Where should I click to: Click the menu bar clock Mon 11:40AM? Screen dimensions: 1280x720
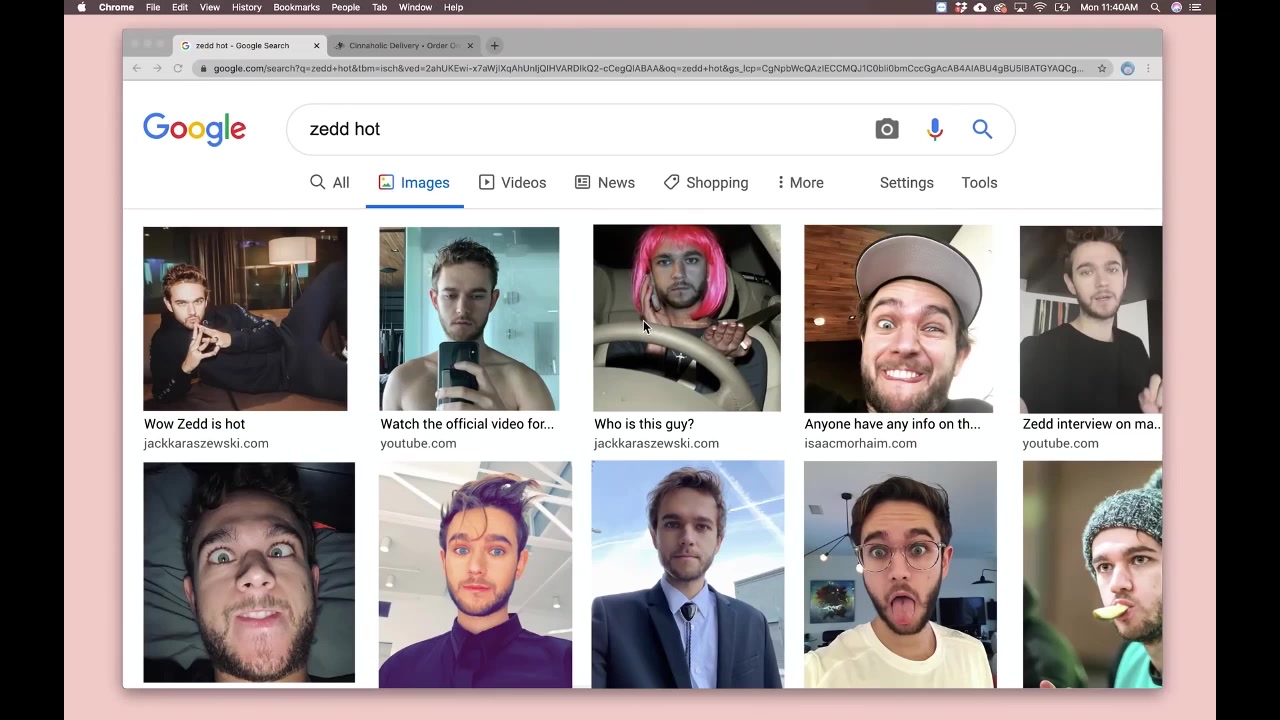tap(1109, 7)
